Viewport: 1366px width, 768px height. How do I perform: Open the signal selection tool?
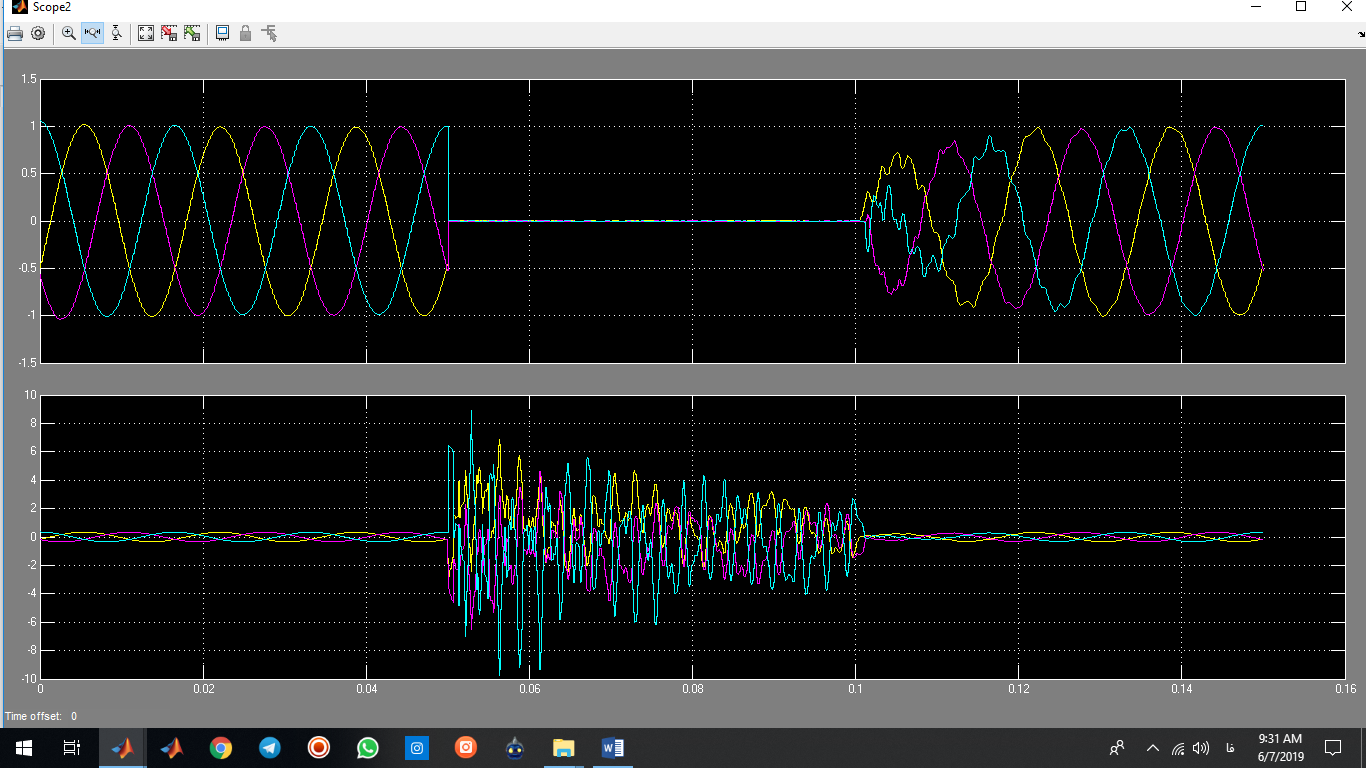pyautogui.click(x=269, y=33)
